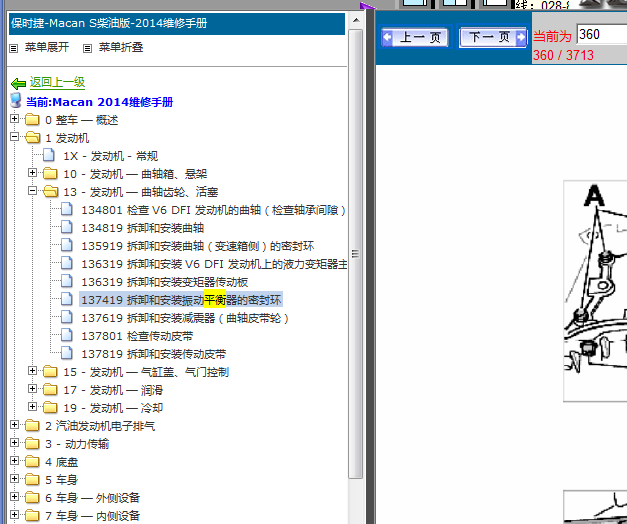Click document icon of 137419 row
The height and width of the screenshot is (524, 627).
[67, 298]
